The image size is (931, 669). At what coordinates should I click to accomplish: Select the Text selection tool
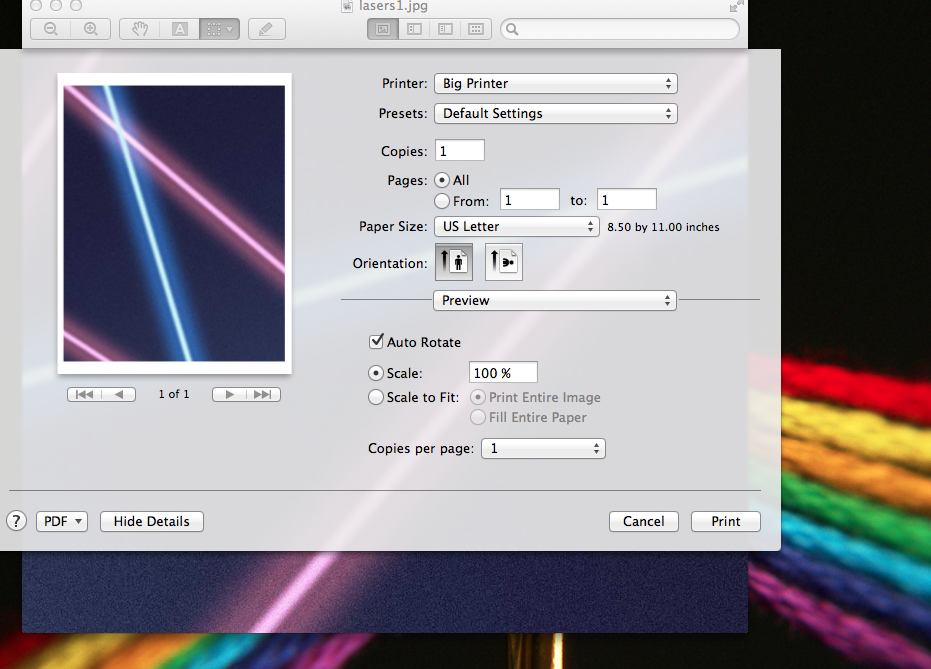(180, 29)
